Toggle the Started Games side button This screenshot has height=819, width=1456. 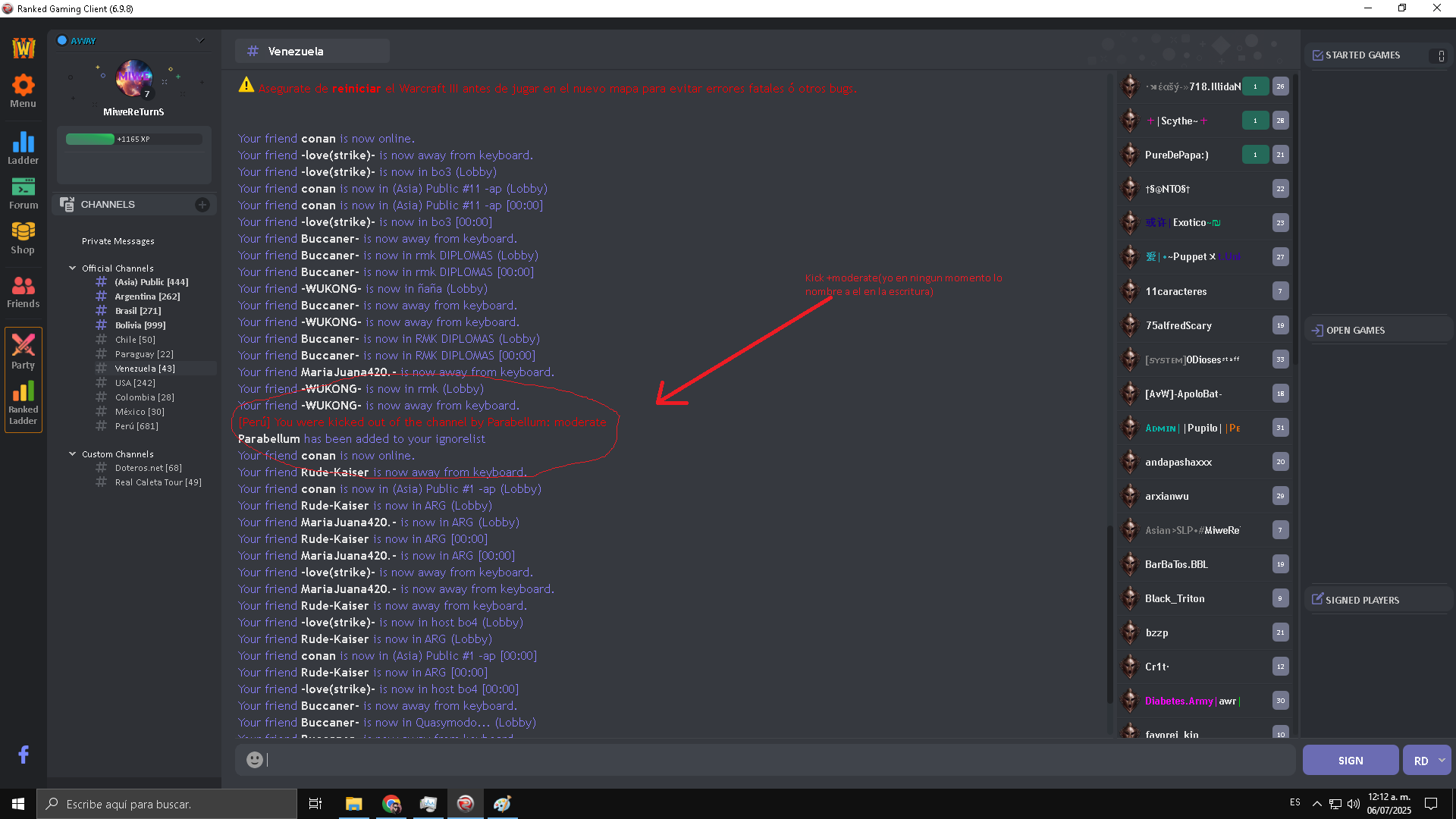(1441, 55)
